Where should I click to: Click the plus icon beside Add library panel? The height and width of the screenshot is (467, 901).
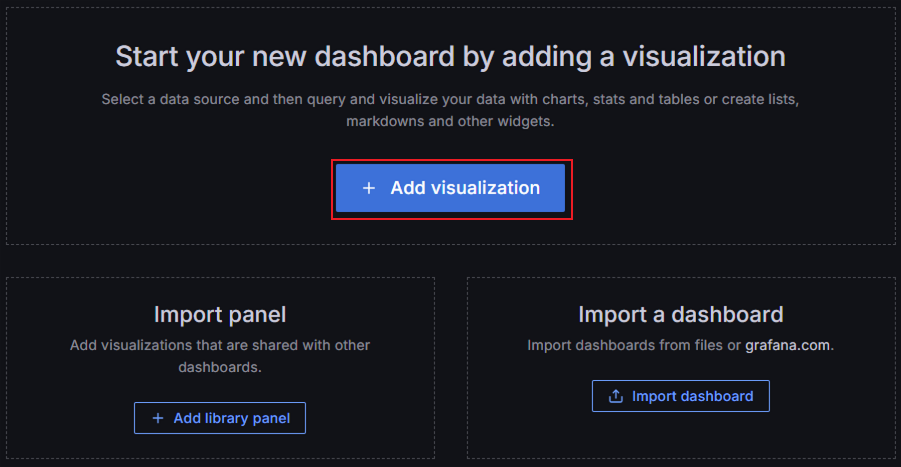point(158,418)
